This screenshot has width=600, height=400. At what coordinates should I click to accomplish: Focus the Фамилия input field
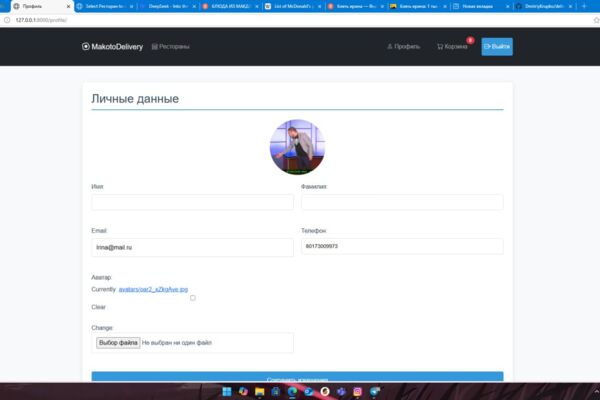pyautogui.click(x=402, y=202)
